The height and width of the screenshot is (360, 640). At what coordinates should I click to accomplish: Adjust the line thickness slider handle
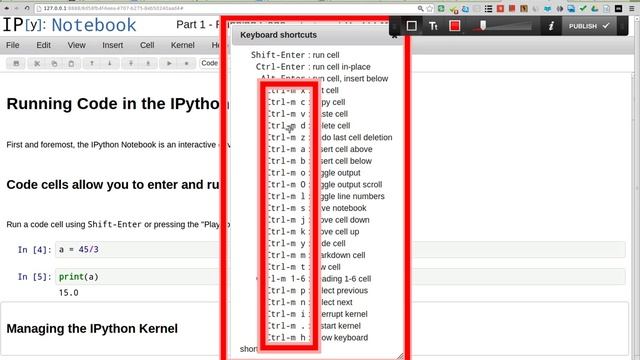[x=483, y=26]
